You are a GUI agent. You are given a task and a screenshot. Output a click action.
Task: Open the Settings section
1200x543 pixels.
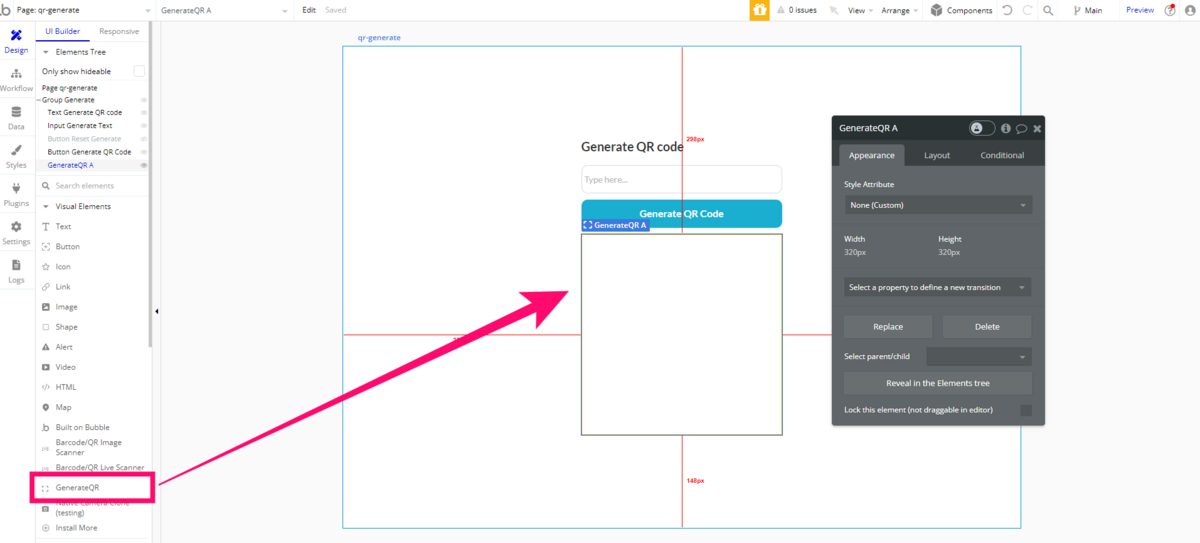tap(16, 232)
